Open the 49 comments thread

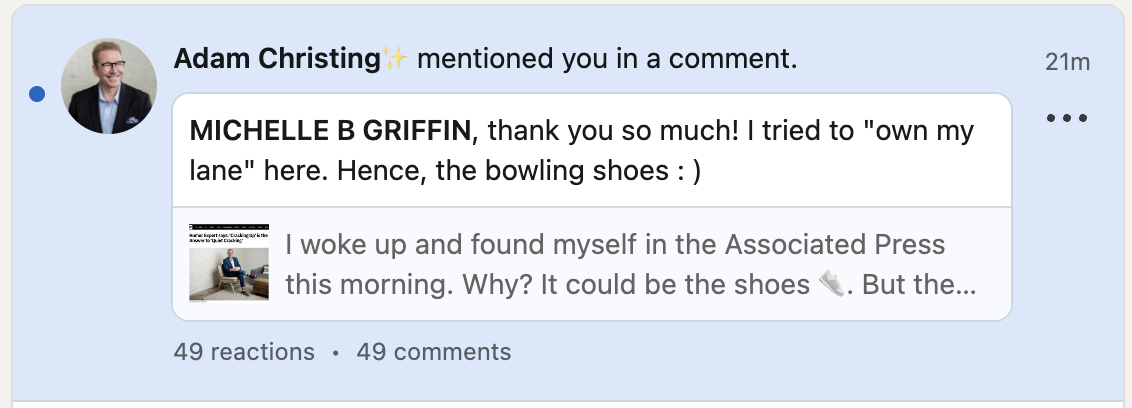(434, 352)
